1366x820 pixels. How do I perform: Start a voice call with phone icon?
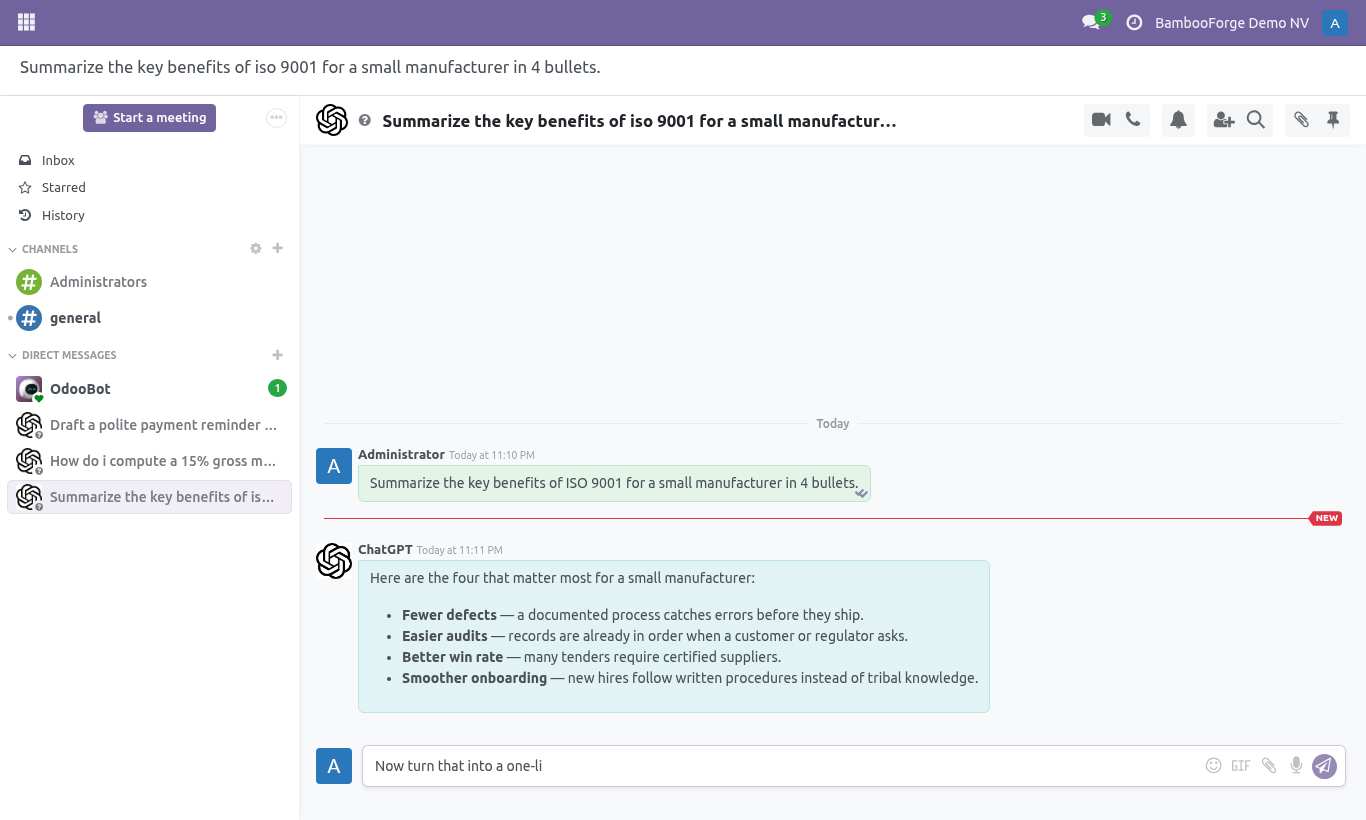[x=1133, y=120]
